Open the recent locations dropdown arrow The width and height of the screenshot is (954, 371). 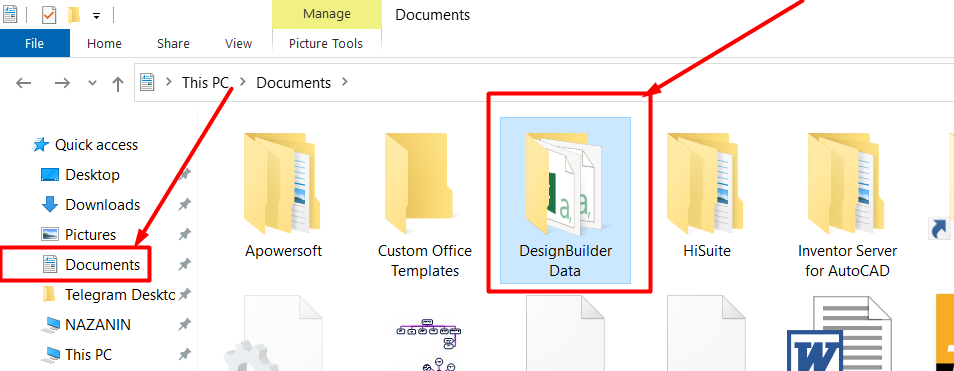(92, 83)
